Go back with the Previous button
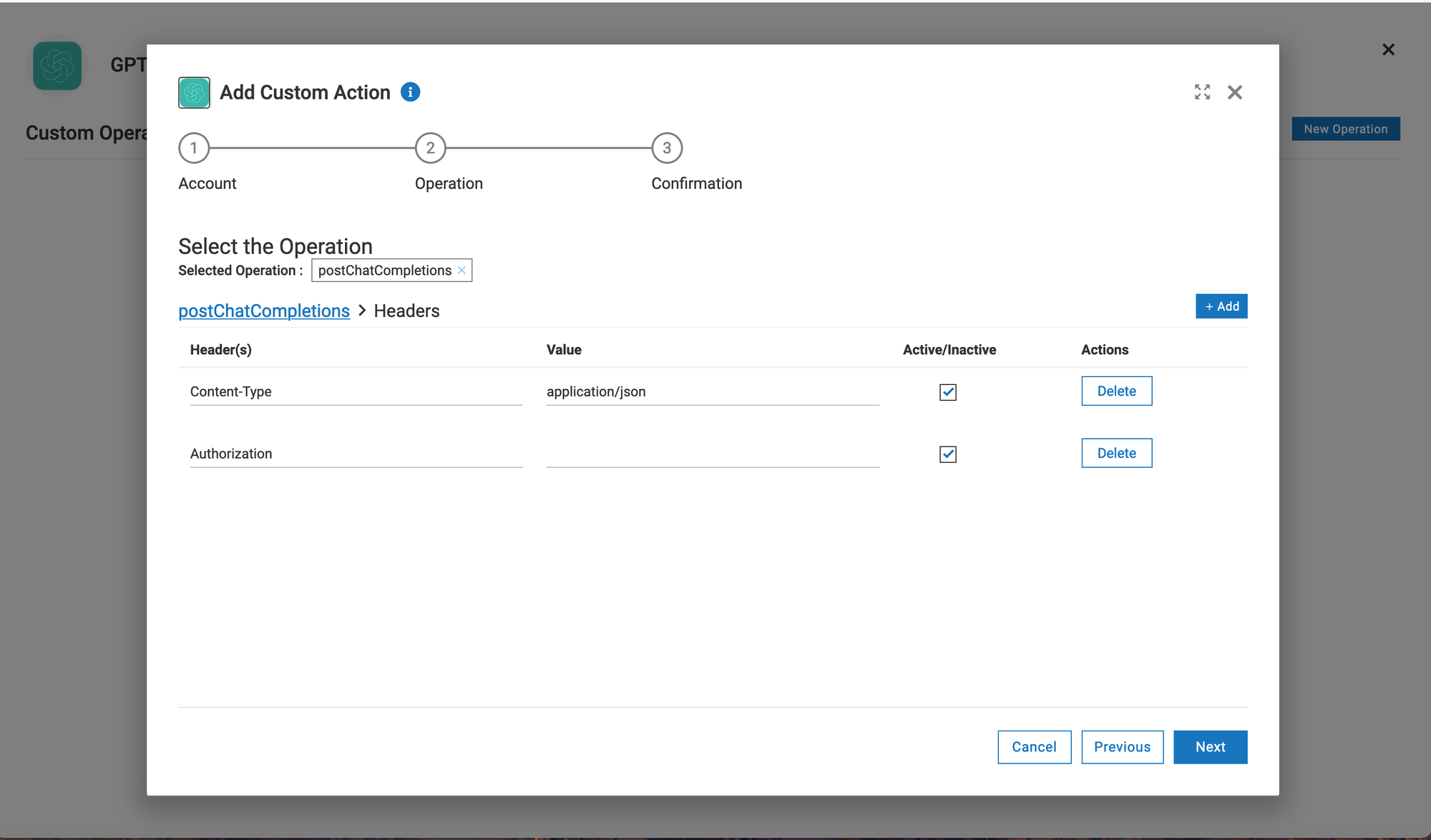Screen dimensions: 1431x840 (x=1122, y=747)
